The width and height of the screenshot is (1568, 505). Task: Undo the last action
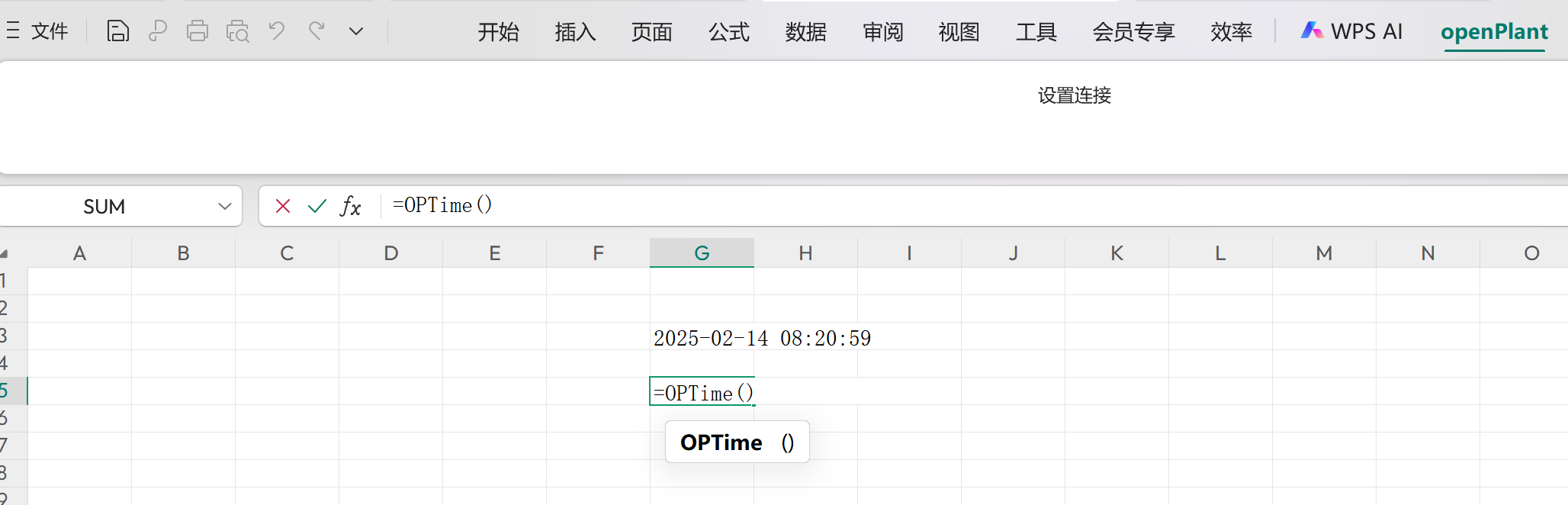(276, 31)
